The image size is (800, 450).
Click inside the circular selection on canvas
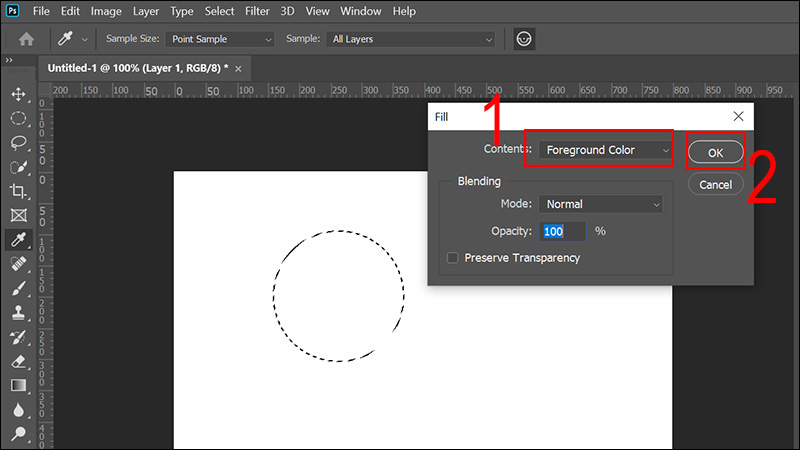[338, 296]
